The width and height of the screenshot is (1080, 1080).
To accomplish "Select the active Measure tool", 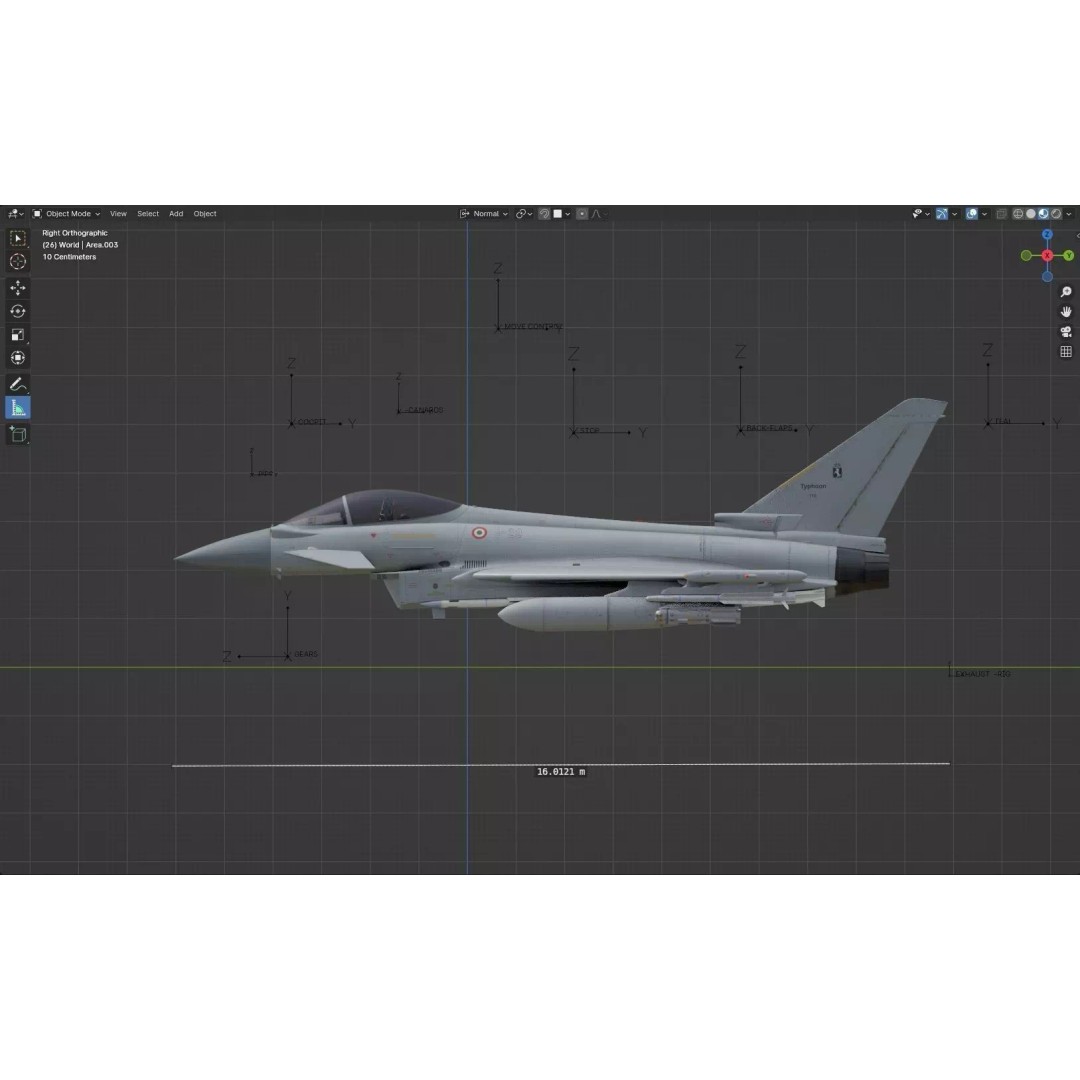I will [x=18, y=408].
